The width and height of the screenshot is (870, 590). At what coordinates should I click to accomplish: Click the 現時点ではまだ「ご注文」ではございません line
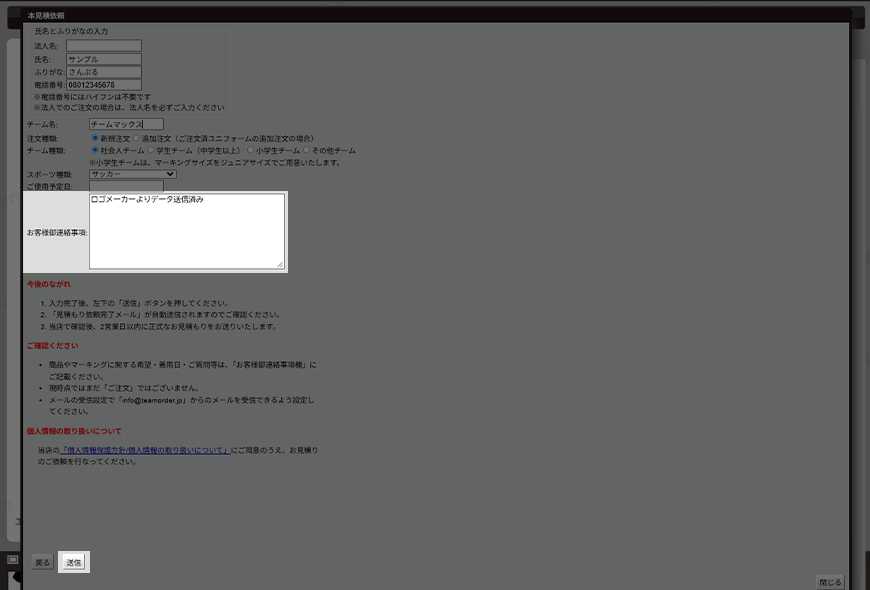[125, 388]
